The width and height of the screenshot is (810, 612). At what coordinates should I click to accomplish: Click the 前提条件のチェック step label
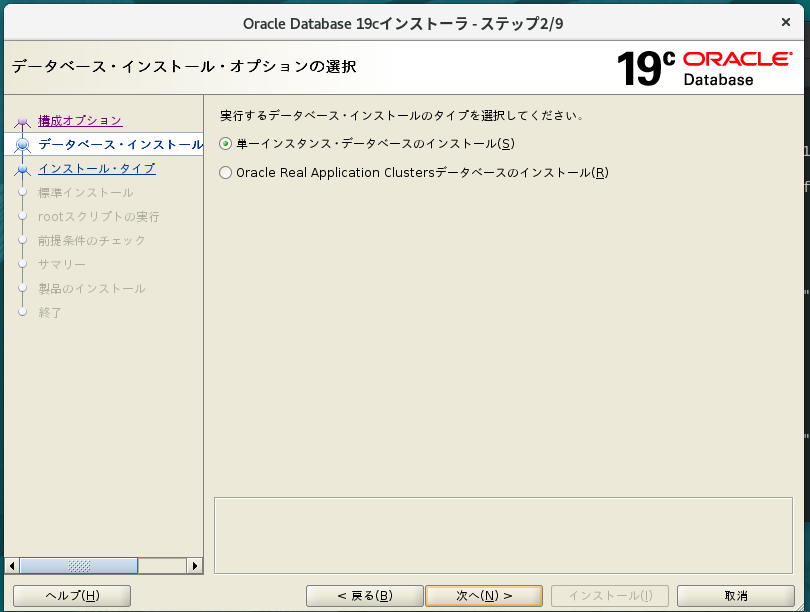(x=92, y=241)
